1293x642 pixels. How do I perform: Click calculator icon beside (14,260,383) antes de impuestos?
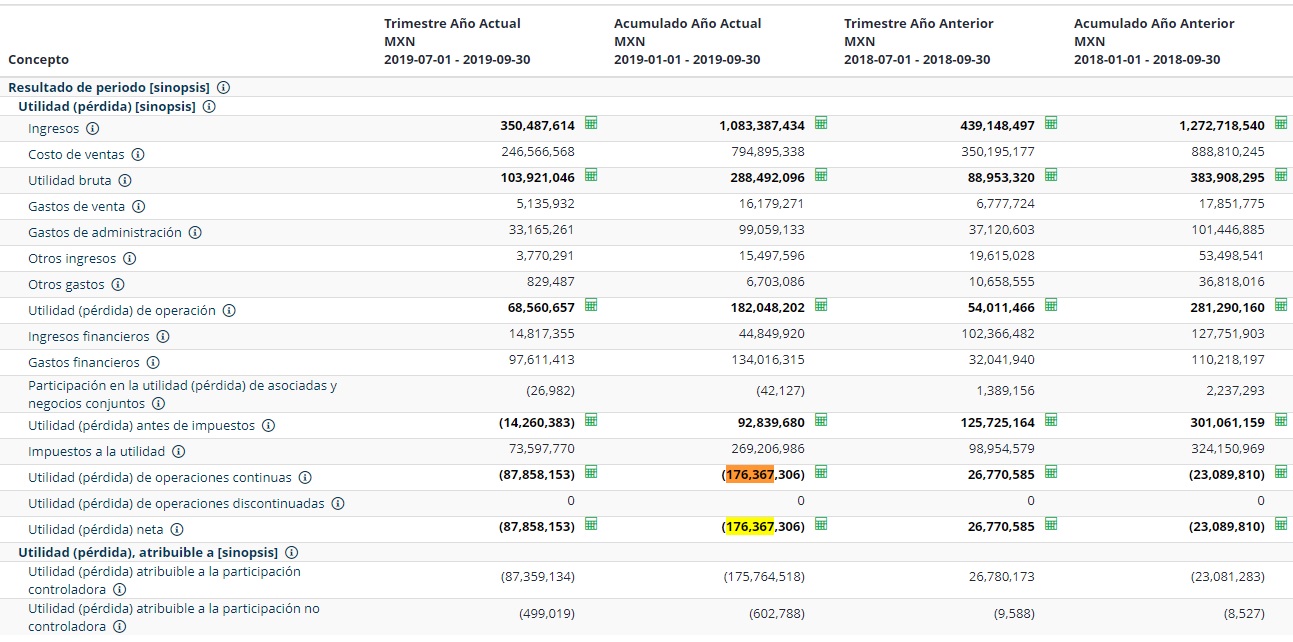click(591, 420)
